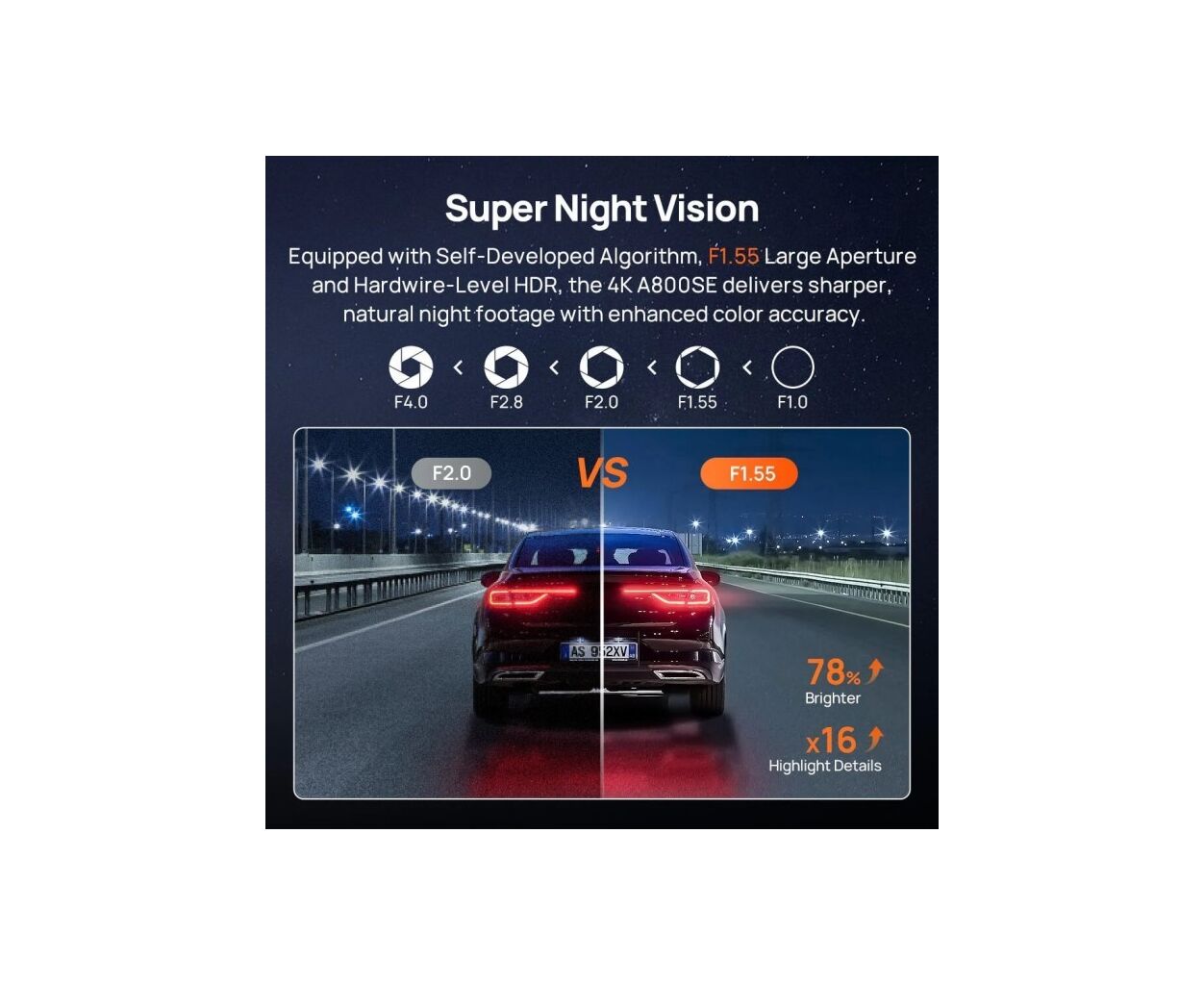Click the gray F2.0 comparison badge
The image size is (1204, 985).
(x=451, y=473)
